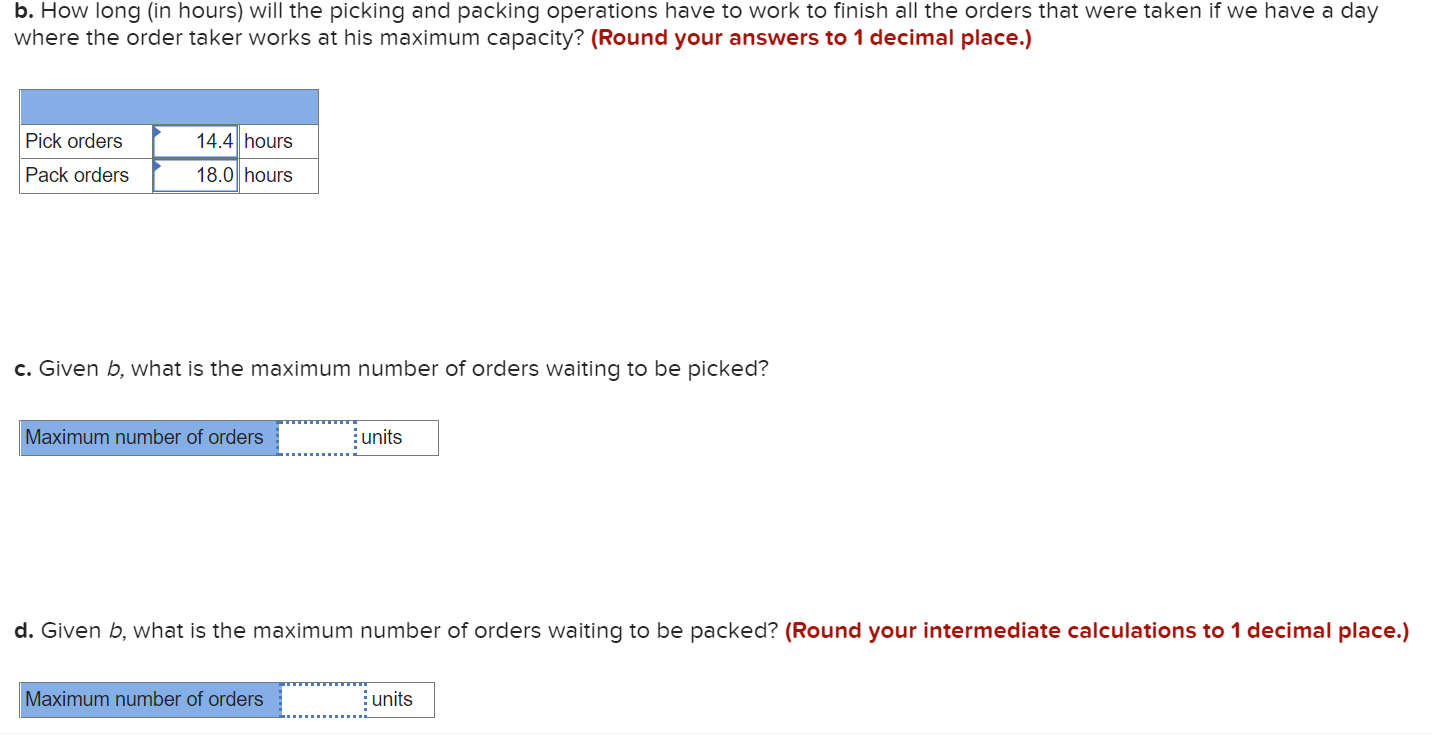Click the units label in question c table

pos(384,437)
